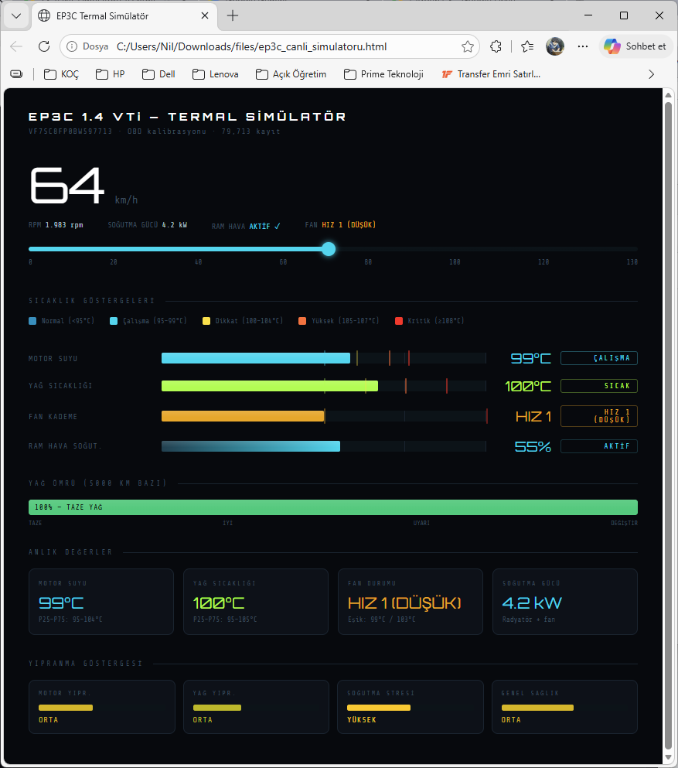Click the green yağ ömrü progress bar
The image size is (678, 768).
[333, 507]
